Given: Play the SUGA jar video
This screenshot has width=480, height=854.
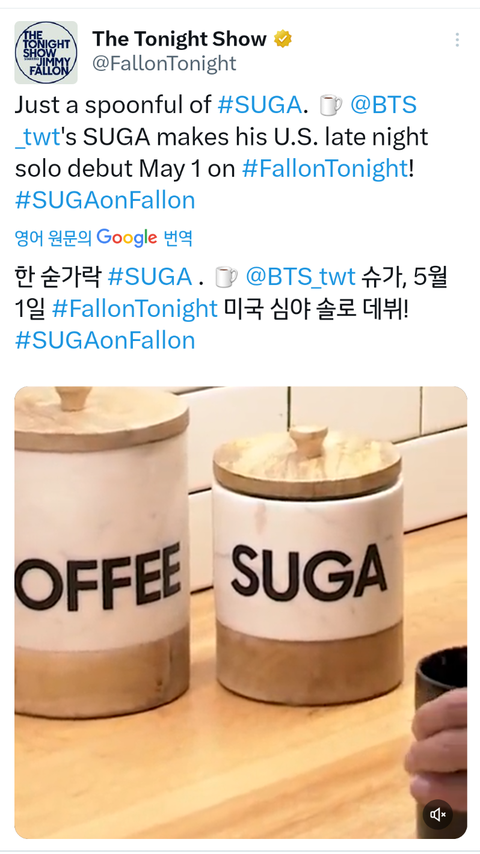Looking at the screenshot, I should (240, 612).
